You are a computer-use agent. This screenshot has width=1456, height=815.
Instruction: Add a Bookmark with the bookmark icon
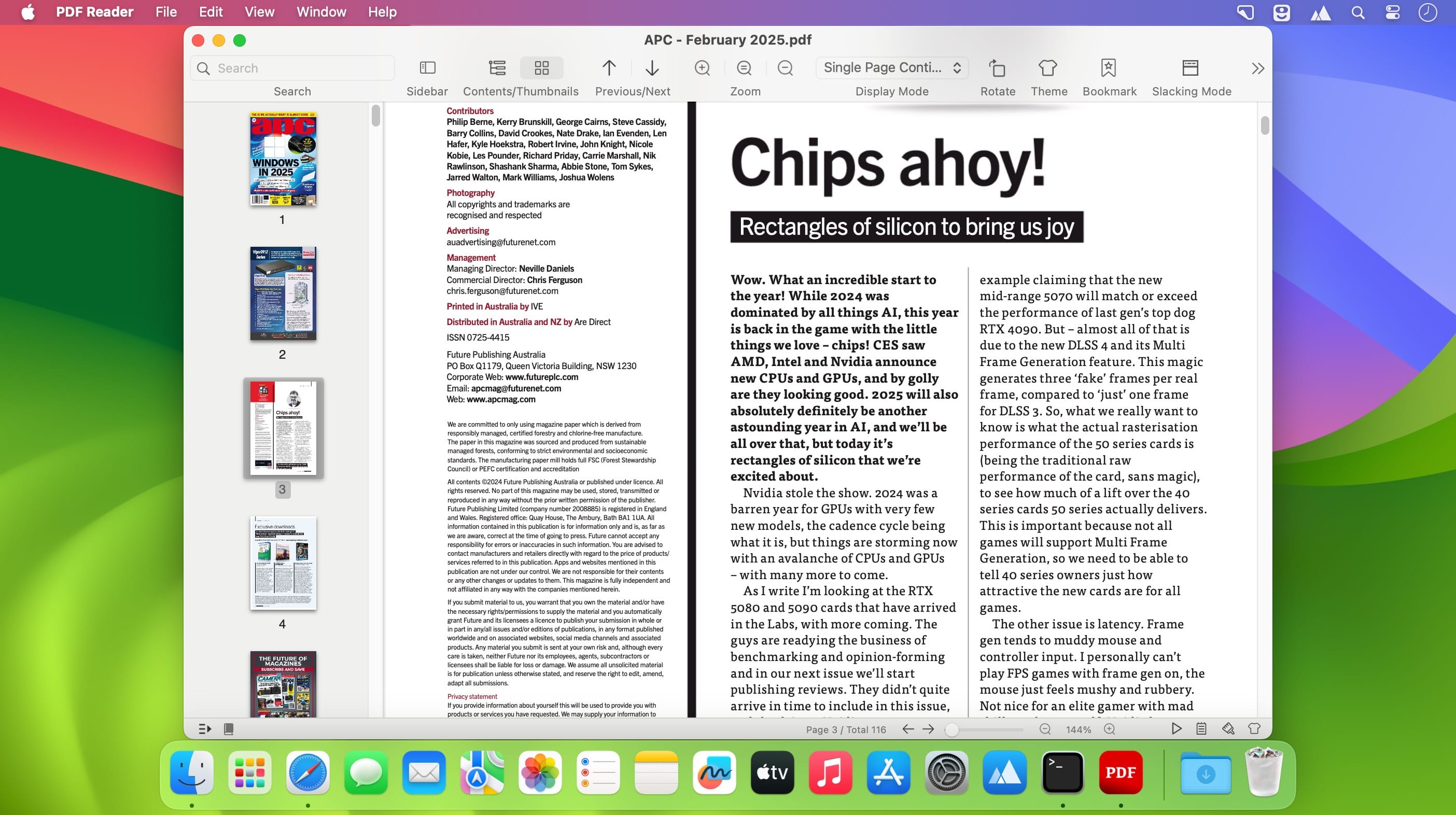coord(1109,68)
